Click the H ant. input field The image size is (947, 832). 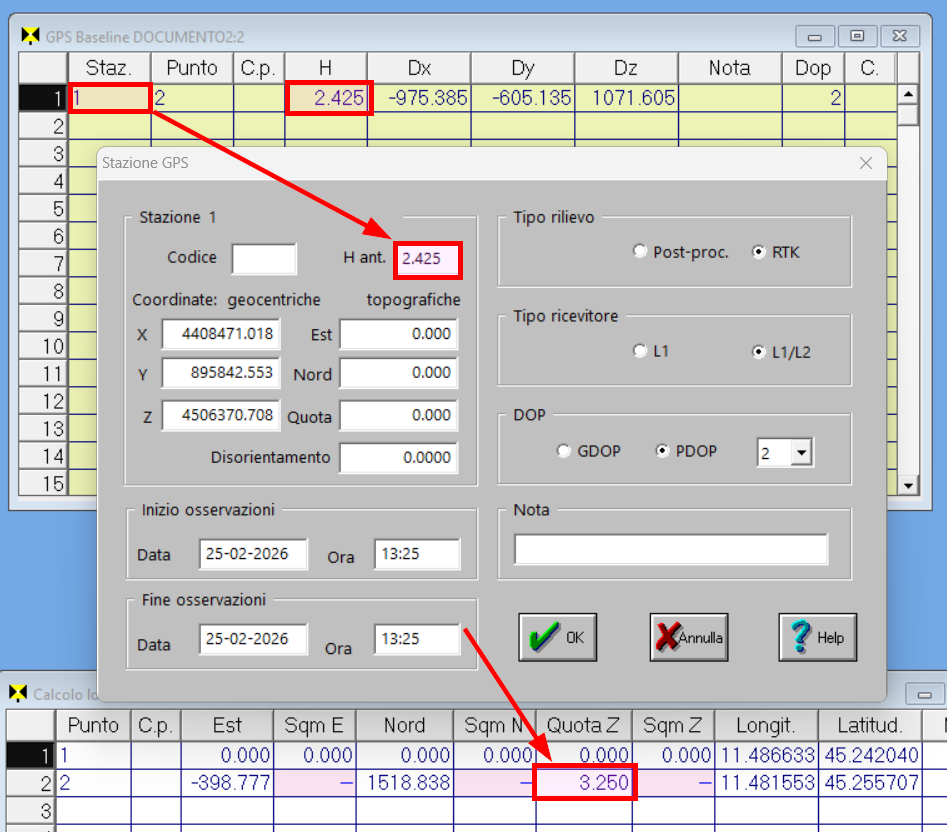[427, 259]
